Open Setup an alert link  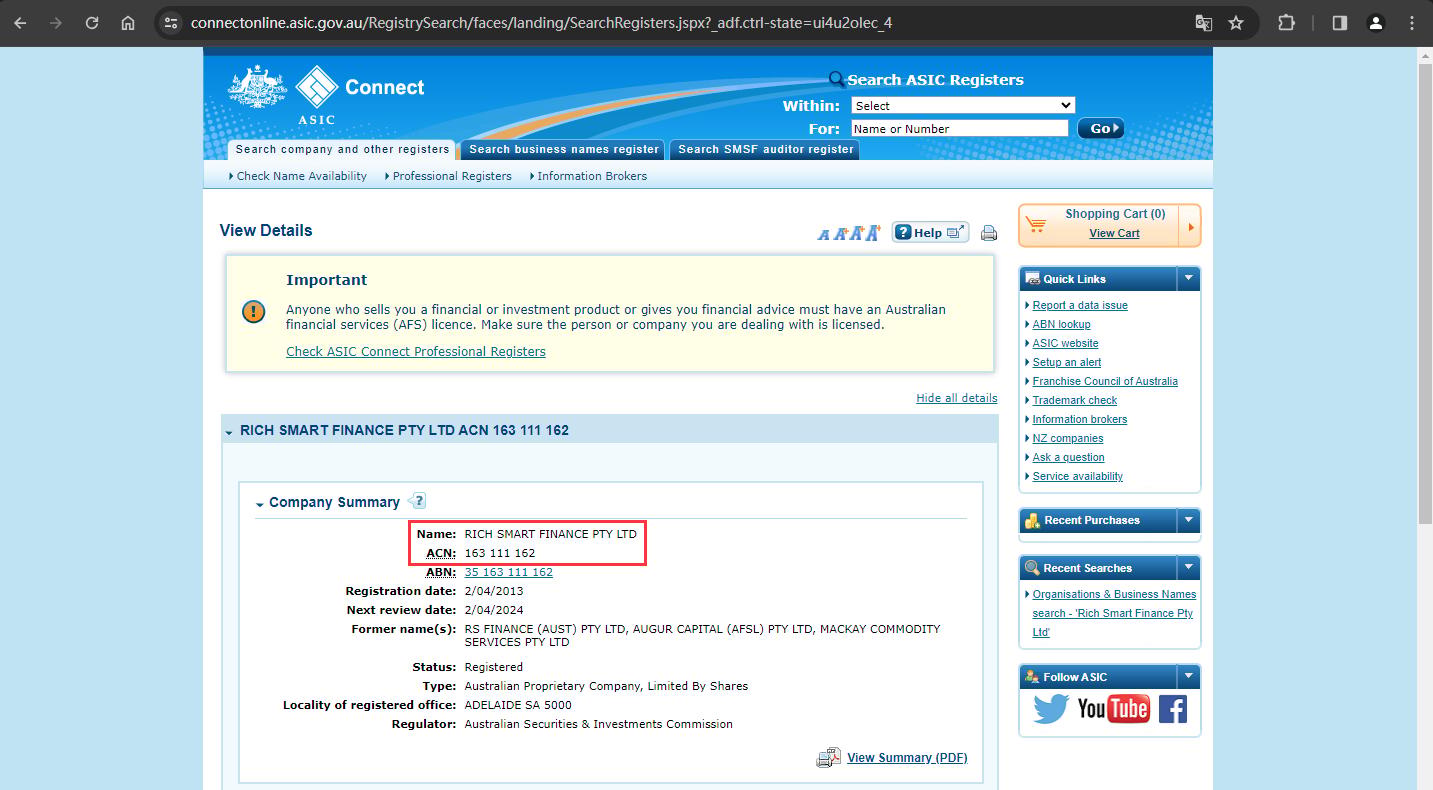(1067, 362)
